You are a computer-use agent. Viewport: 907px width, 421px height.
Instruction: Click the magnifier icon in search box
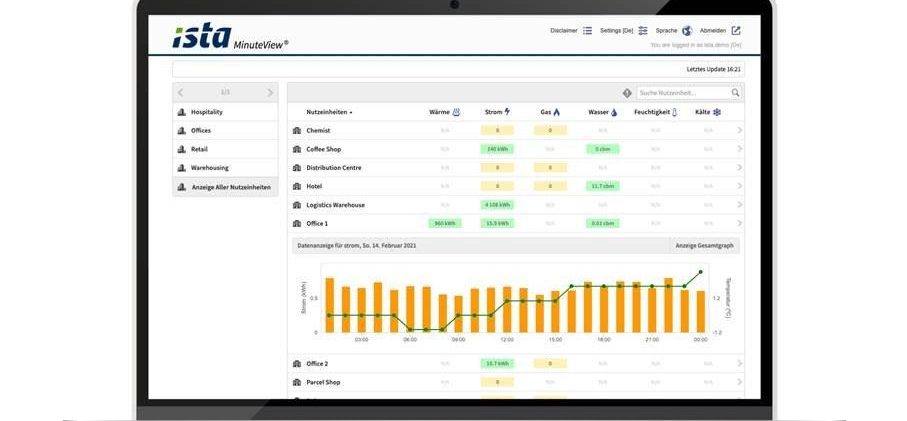735,93
